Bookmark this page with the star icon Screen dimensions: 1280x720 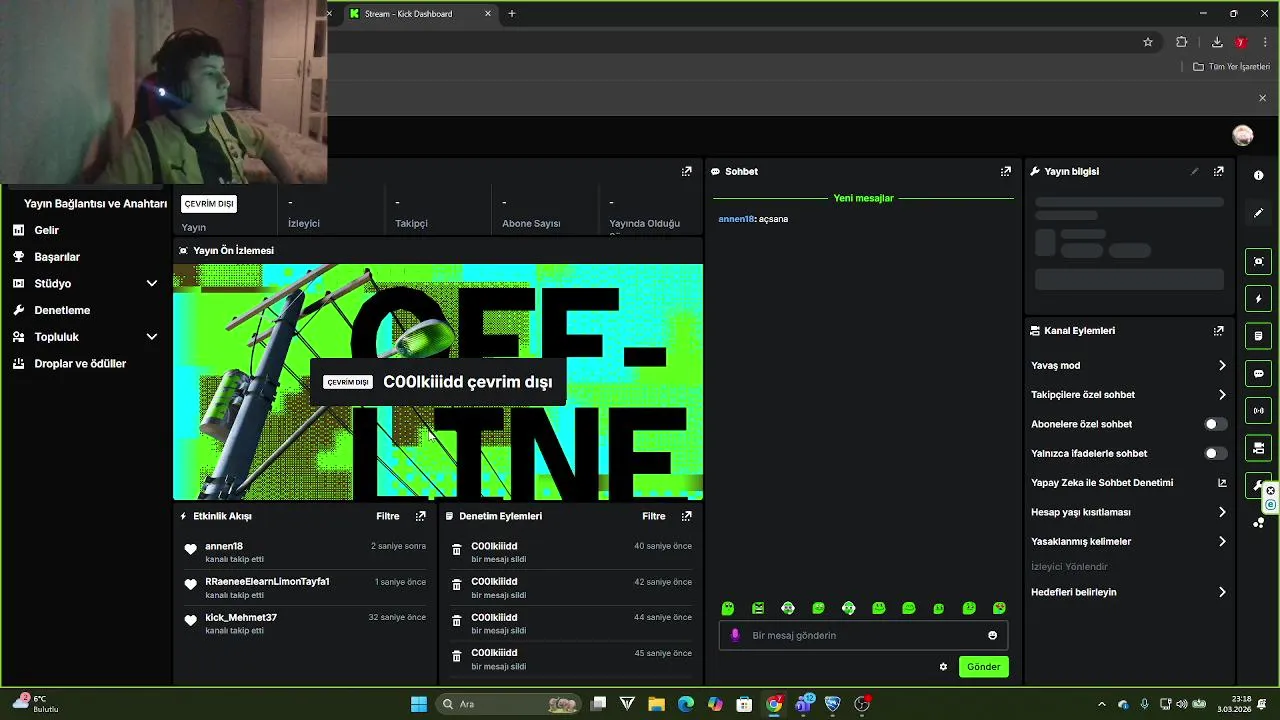[1148, 42]
